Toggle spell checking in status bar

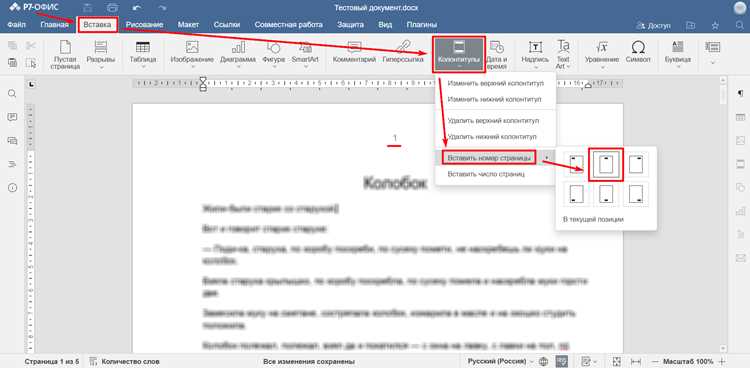coord(562,361)
